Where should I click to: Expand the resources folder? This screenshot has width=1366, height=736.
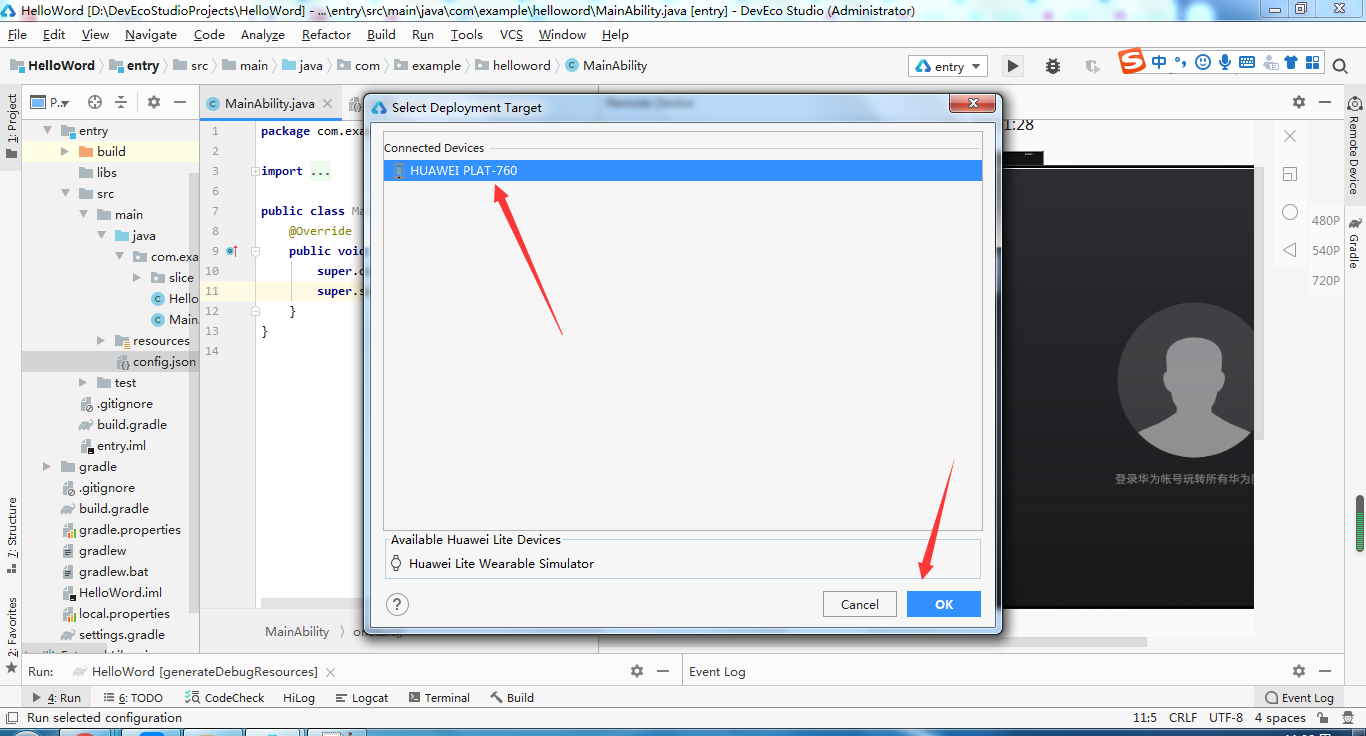point(101,341)
